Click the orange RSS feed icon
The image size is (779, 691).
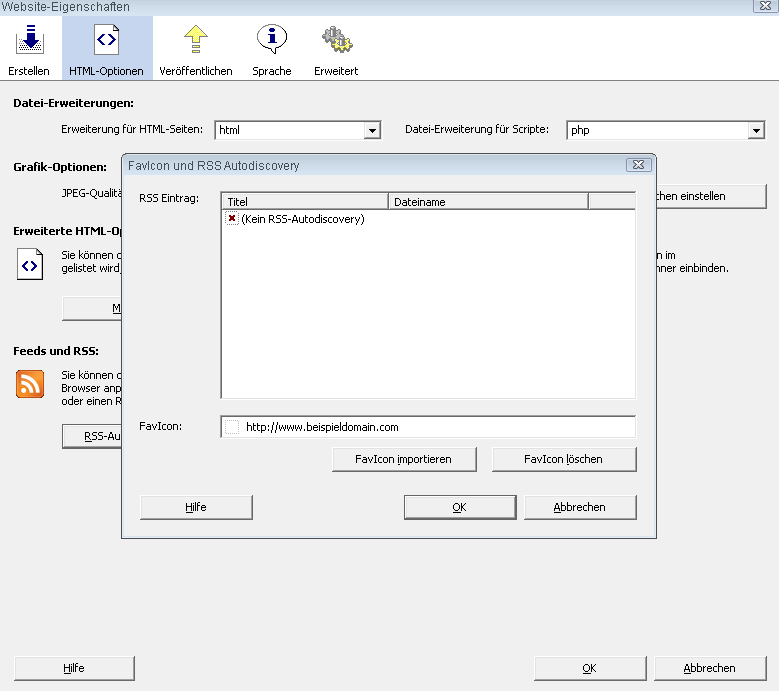click(30, 383)
